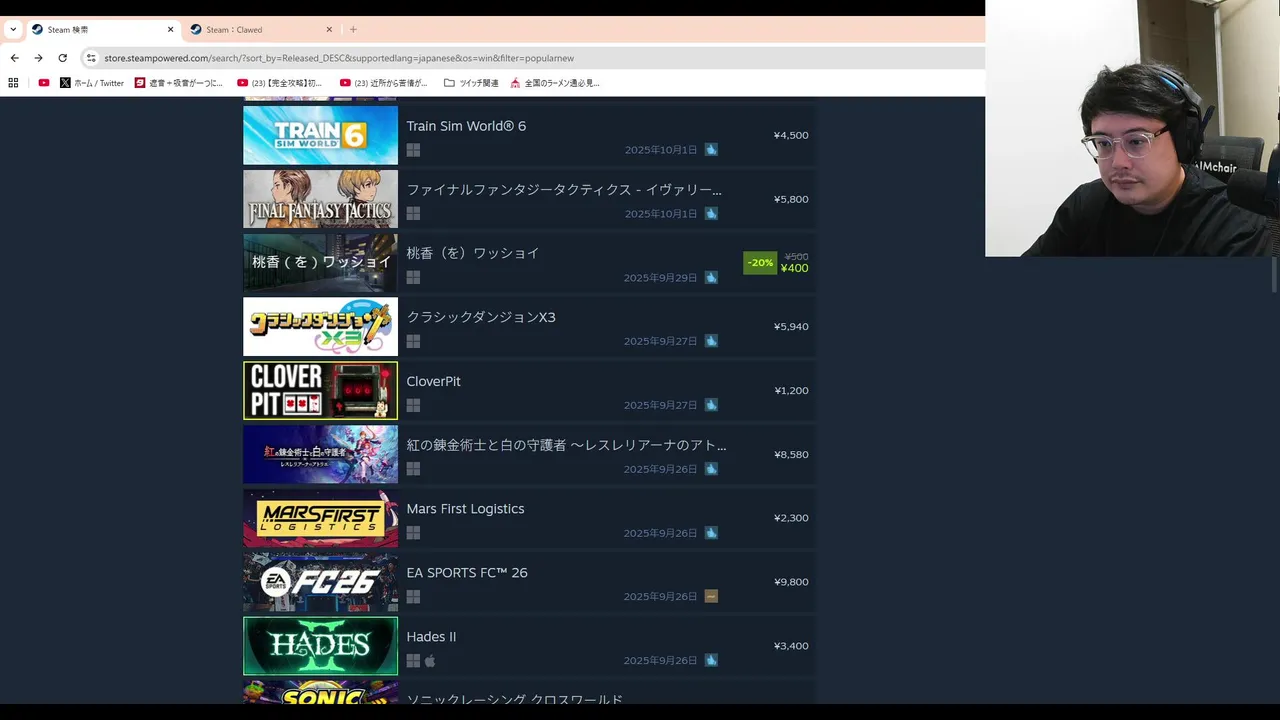
Task: Open the site information icon in address bar
Action: tap(91, 58)
